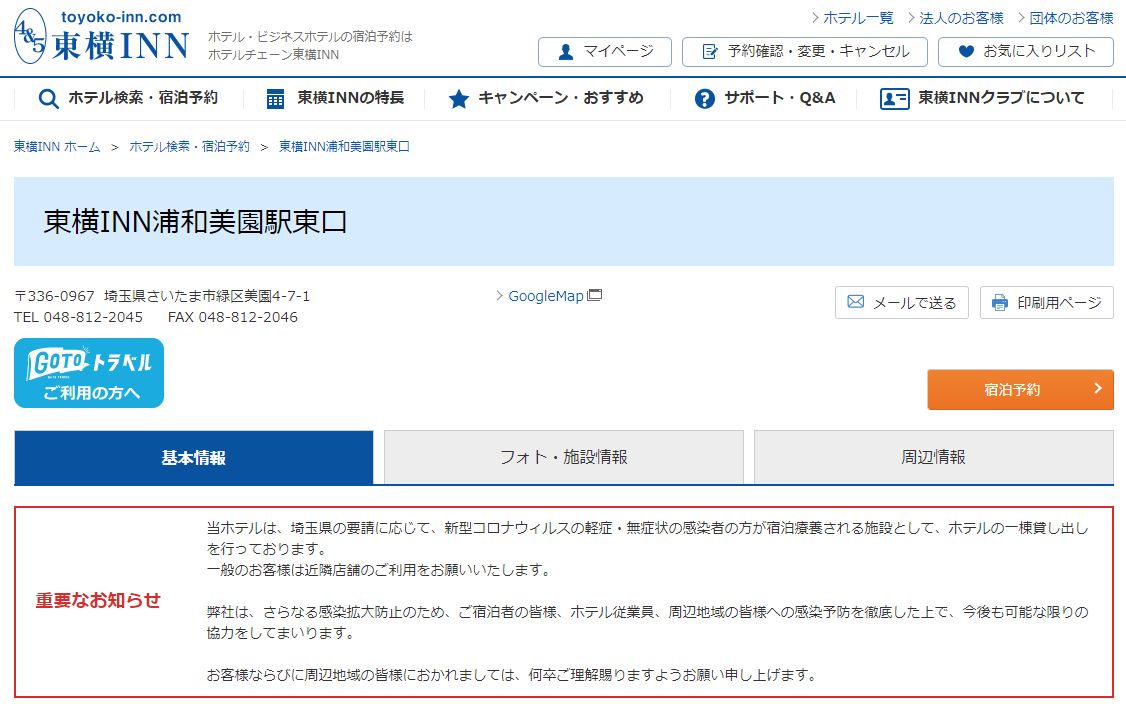1126x711 pixels.
Task: Click the magnifier icon beside ホテル検索・宿泊予約
Action: (48, 98)
